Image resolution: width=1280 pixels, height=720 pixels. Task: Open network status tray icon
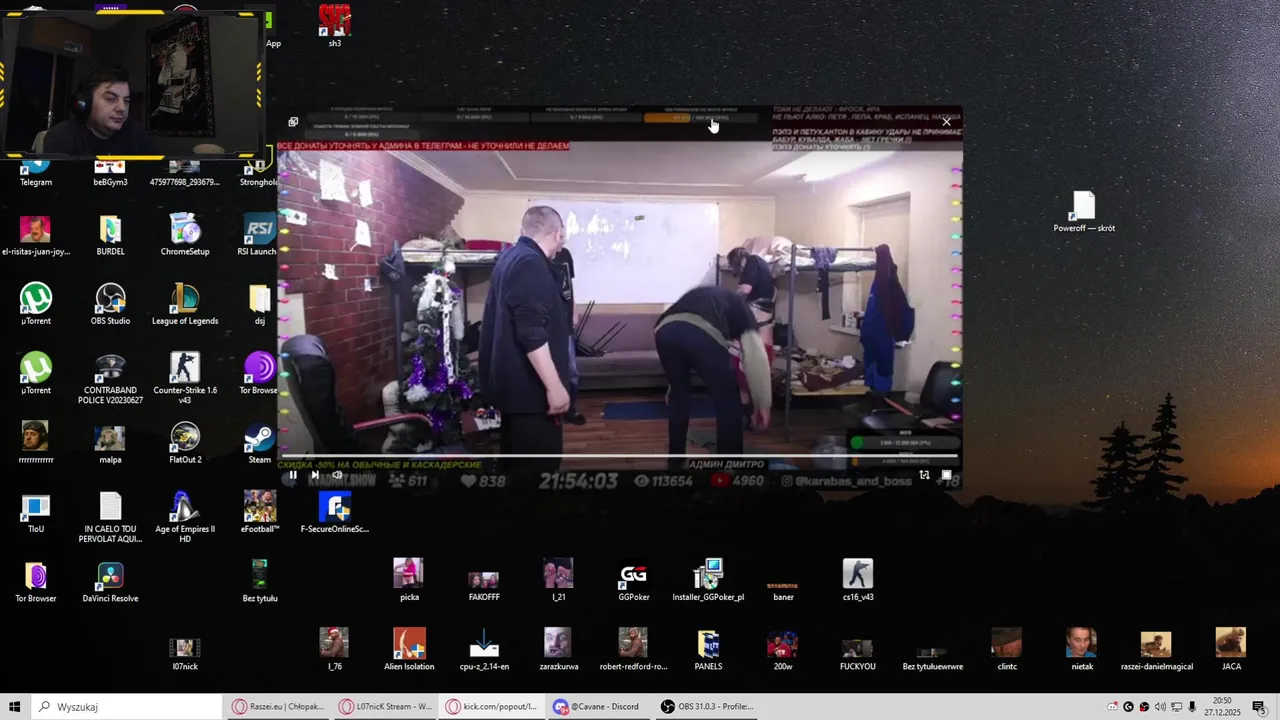[1176, 707]
